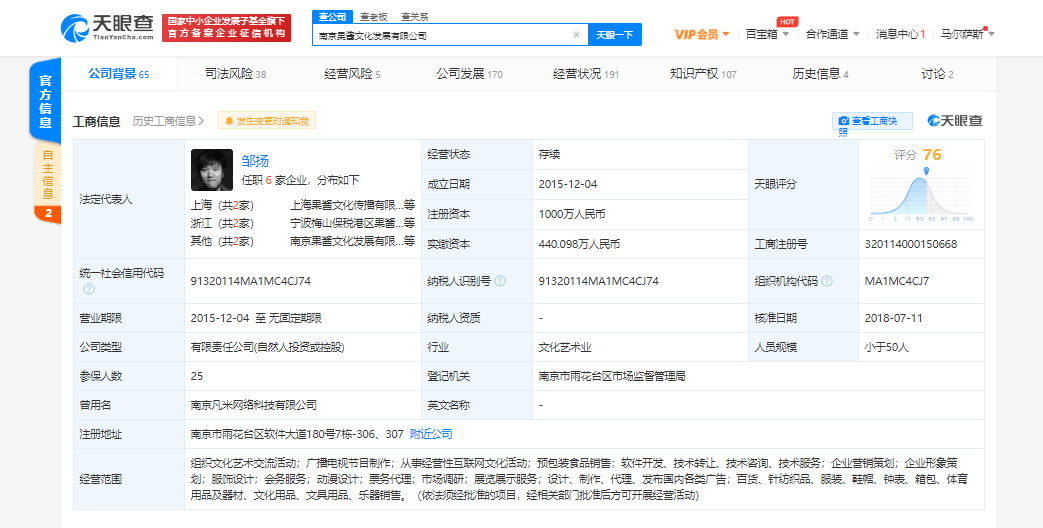Open the Tianyancha logo homepage
The width and height of the screenshot is (1043, 528).
pyautogui.click(x=107, y=27)
